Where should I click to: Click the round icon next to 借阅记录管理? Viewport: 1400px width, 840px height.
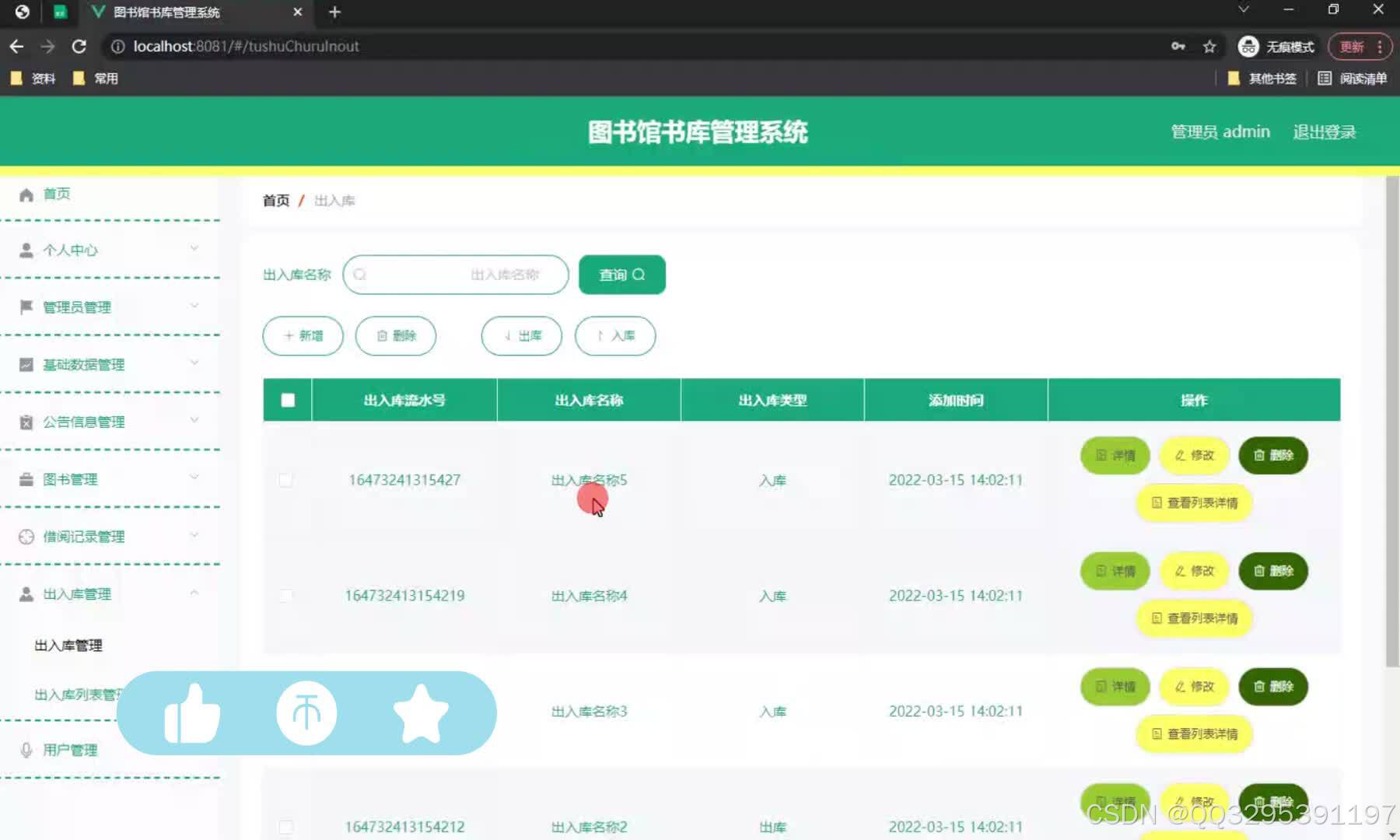(x=26, y=537)
